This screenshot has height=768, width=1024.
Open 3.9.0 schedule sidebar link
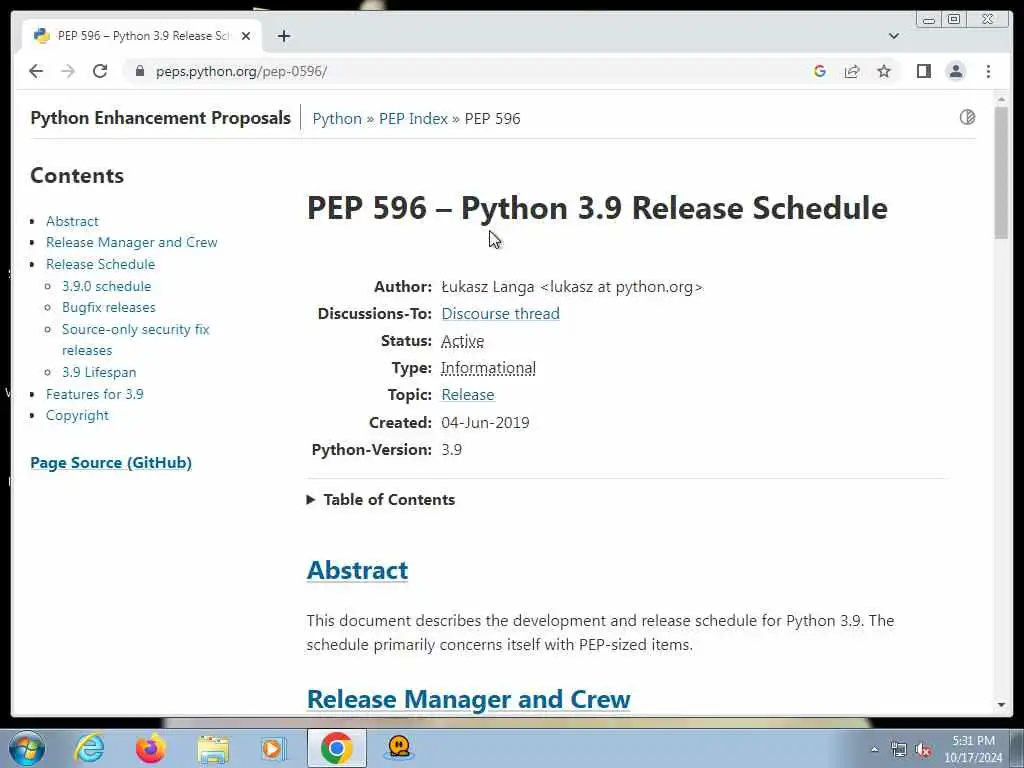106,286
